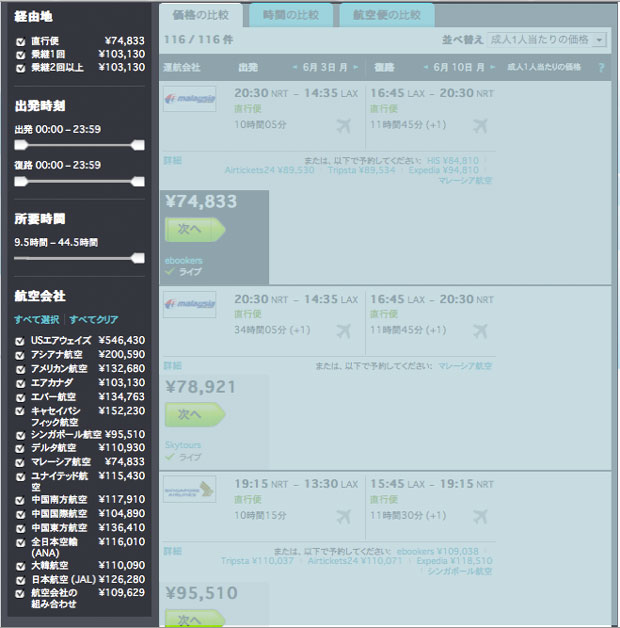
Task: Click the price help question mark icon
Action: 601,68
